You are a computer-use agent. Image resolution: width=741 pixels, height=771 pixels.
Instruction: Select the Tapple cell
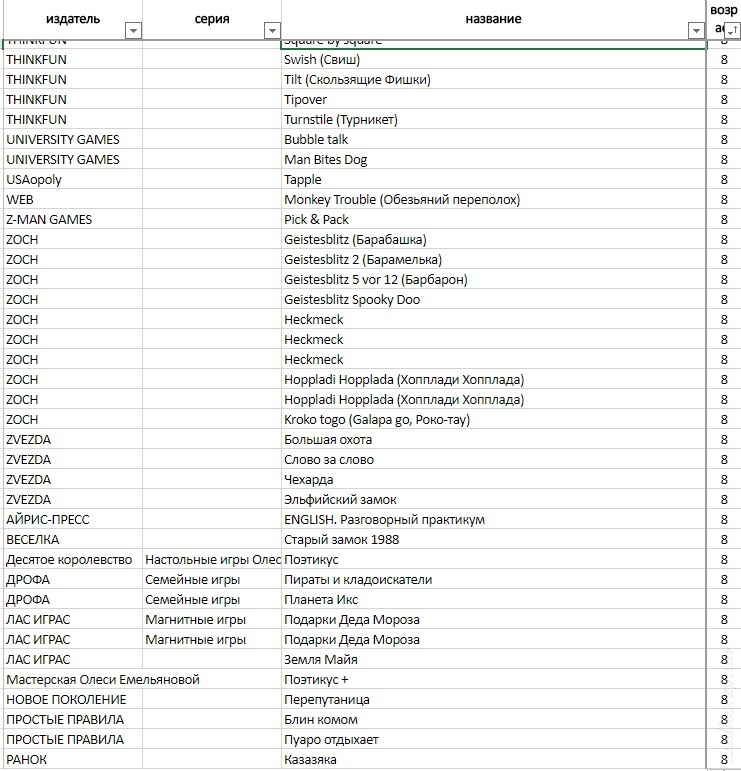pyautogui.click(x=494, y=179)
